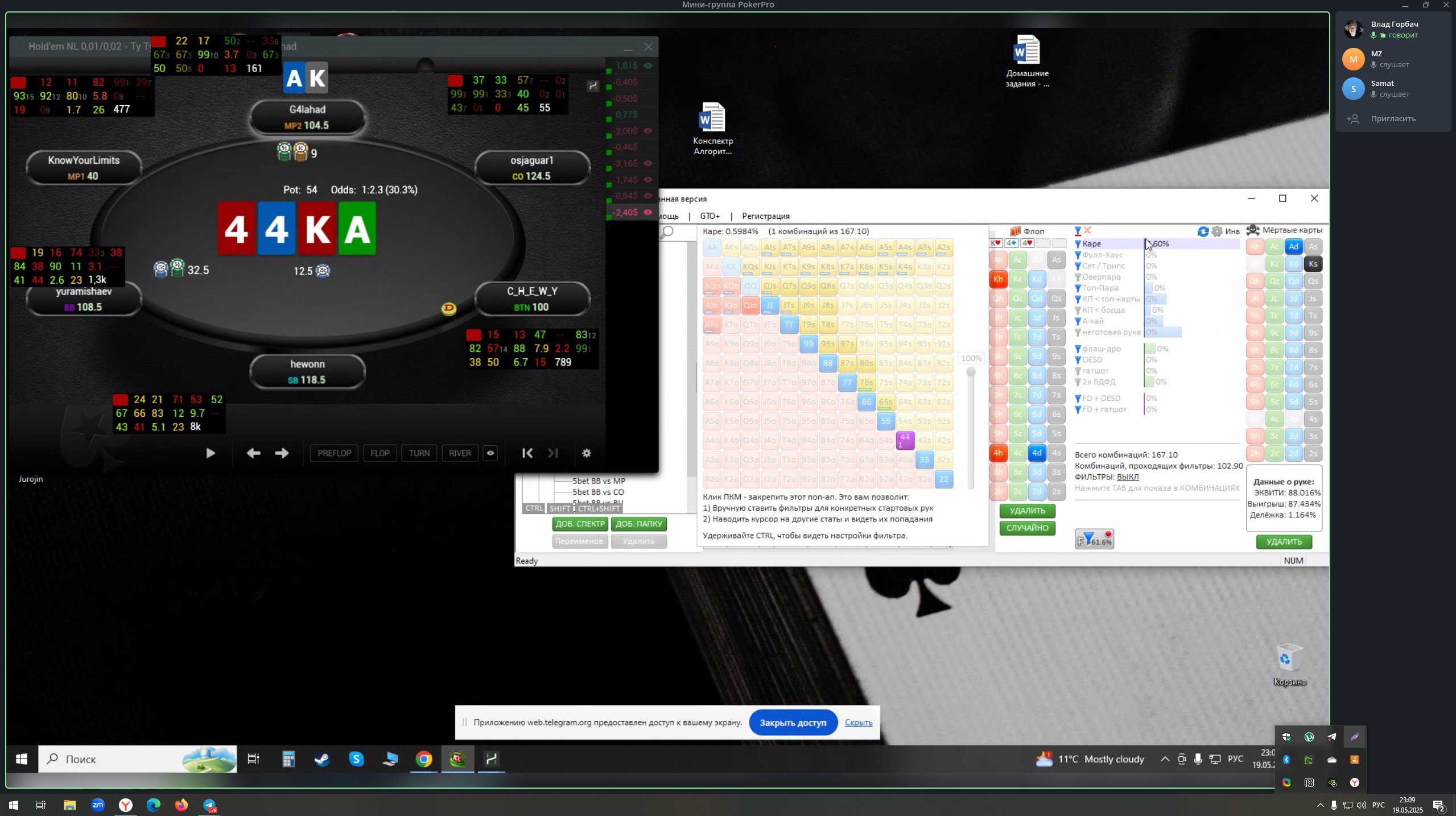Step back one action in replayer
The width and height of the screenshot is (1456, 816).
tap(253, 453)
